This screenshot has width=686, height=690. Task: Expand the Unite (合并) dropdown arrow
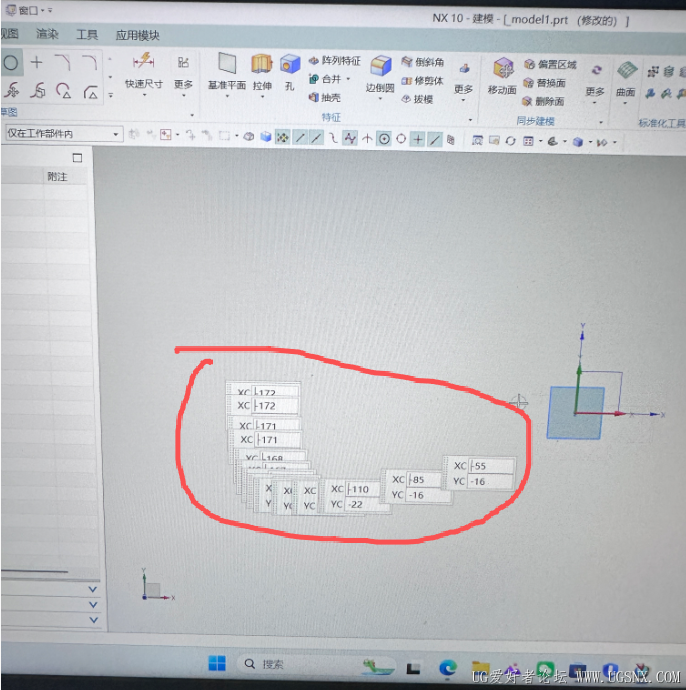349,79
